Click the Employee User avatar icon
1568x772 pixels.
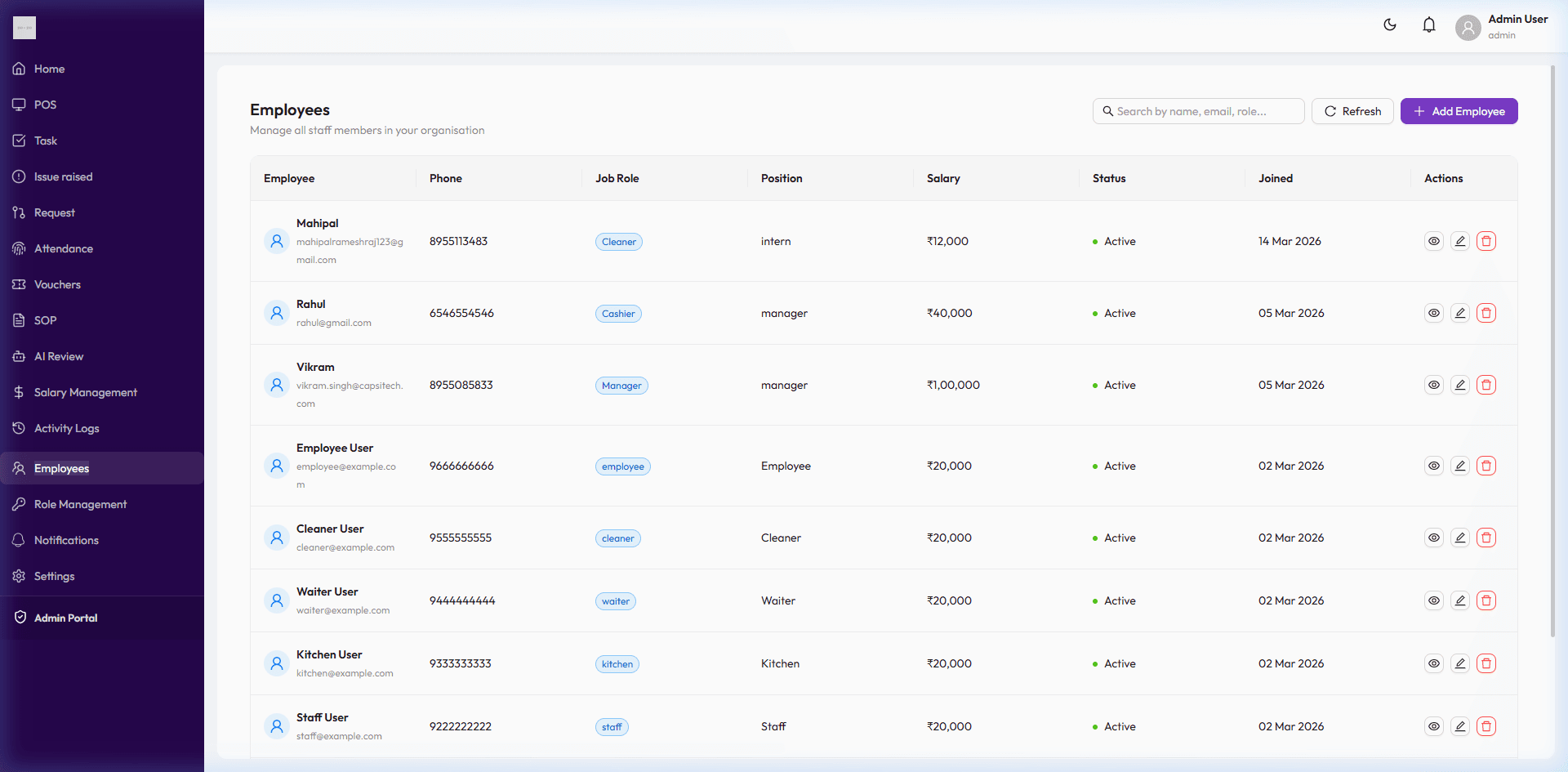277,466
